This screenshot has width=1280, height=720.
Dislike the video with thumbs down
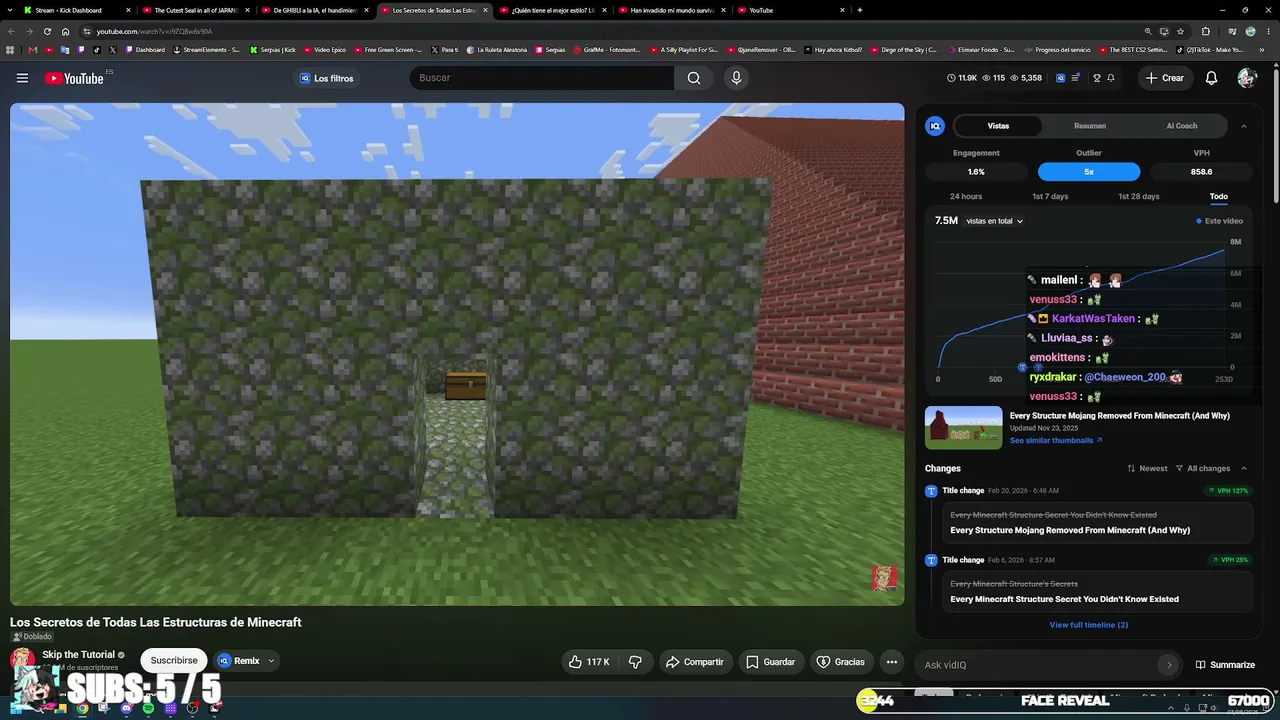tap(635, 662)
